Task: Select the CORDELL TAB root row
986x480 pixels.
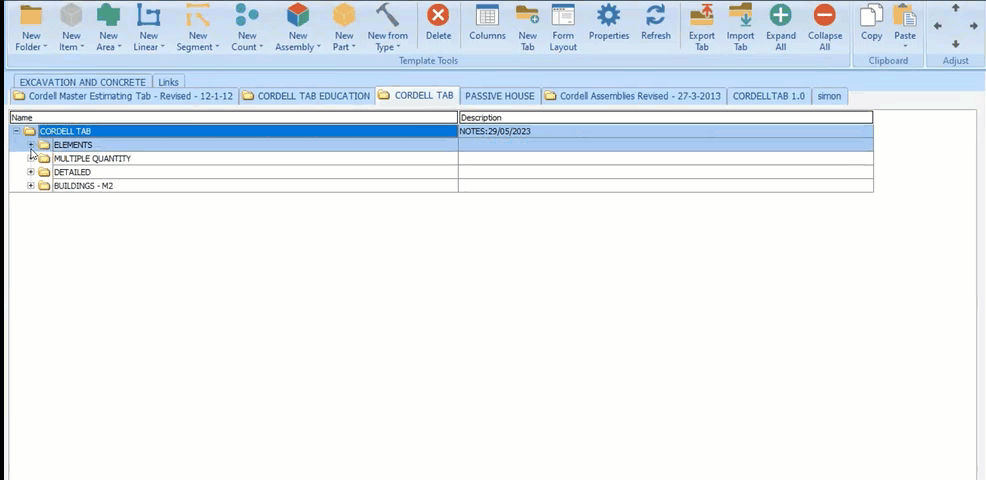Action: click(441, 131)
